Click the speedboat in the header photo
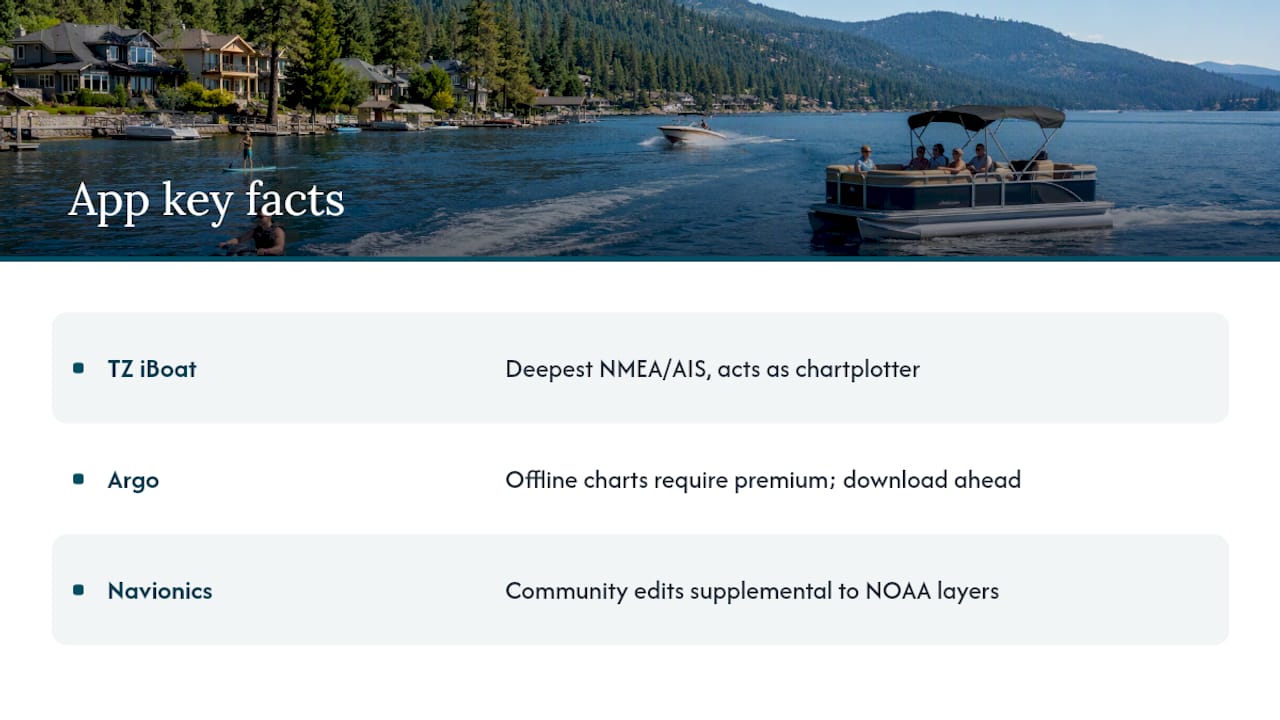 (x=691, y=133)
